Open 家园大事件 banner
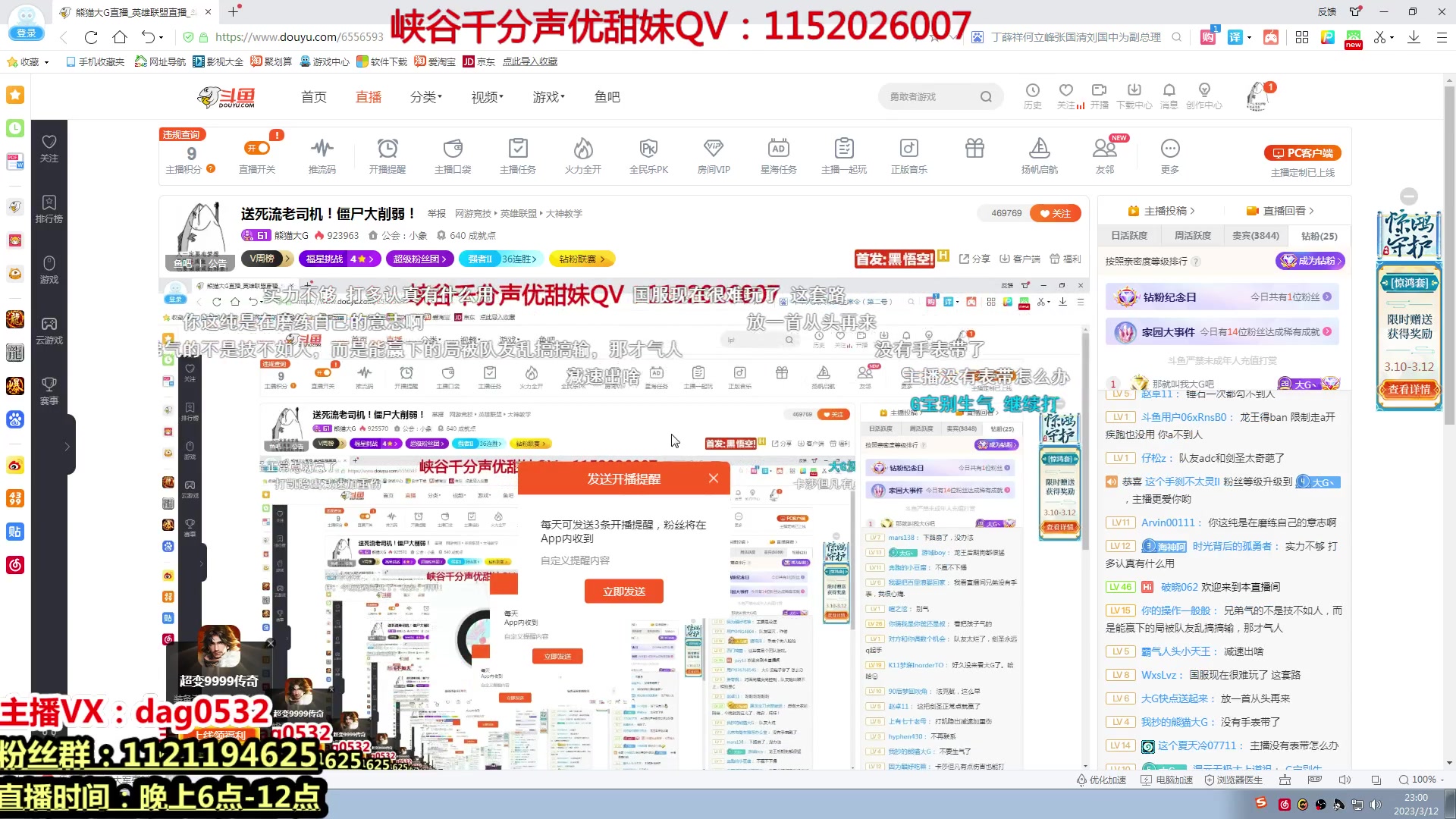This screenshot has width=1456, height=819. coord(1222,331)
